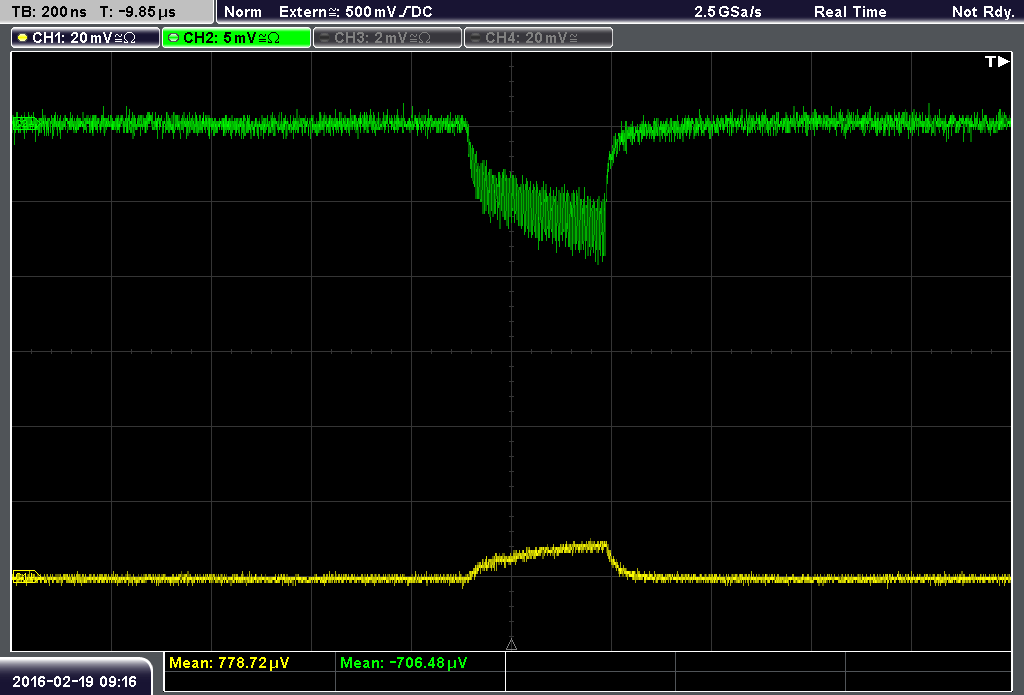This screenshot has width=1024, height=695.
Task: Select the CH1: 20 mV channel tab
Action: 86,38
